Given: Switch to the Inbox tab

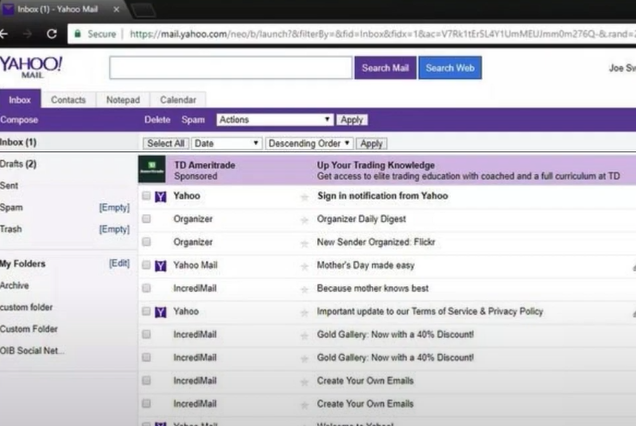Looking at the screenshot, I should (x=20, y=99).
